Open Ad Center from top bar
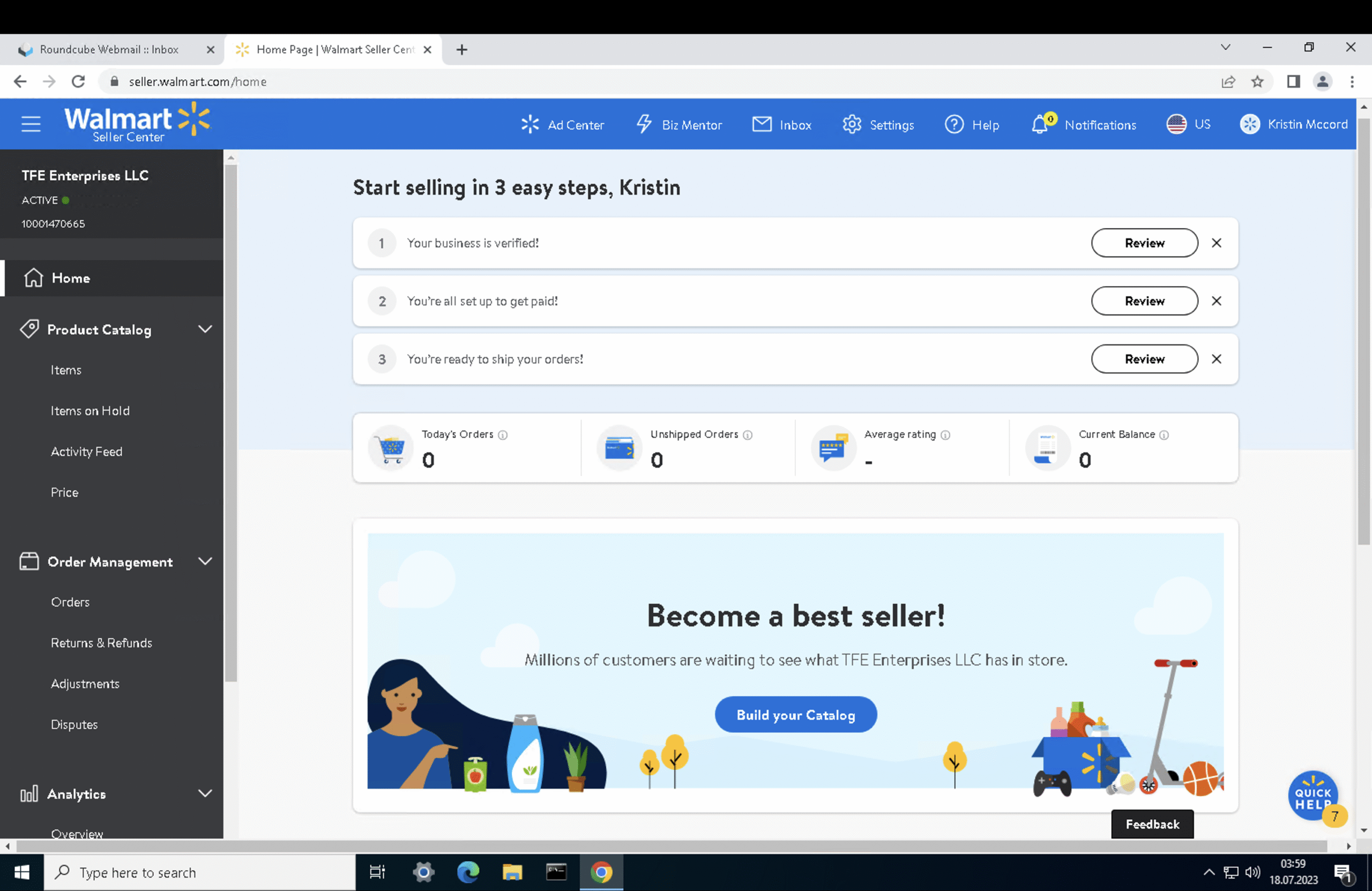Viewport: 1372px width, 891px height. coord(562,124)
